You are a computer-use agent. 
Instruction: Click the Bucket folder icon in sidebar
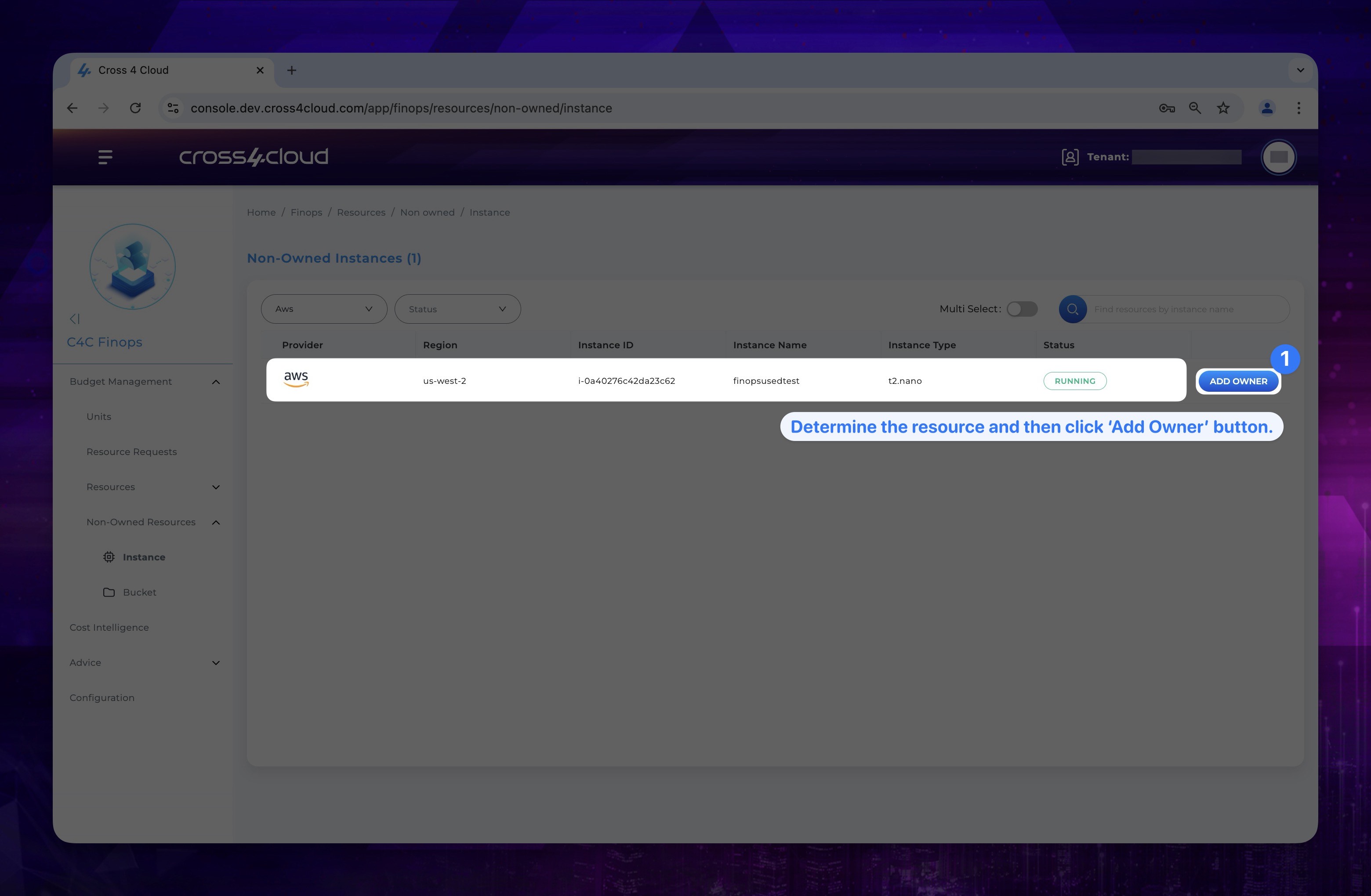point(108,592)
